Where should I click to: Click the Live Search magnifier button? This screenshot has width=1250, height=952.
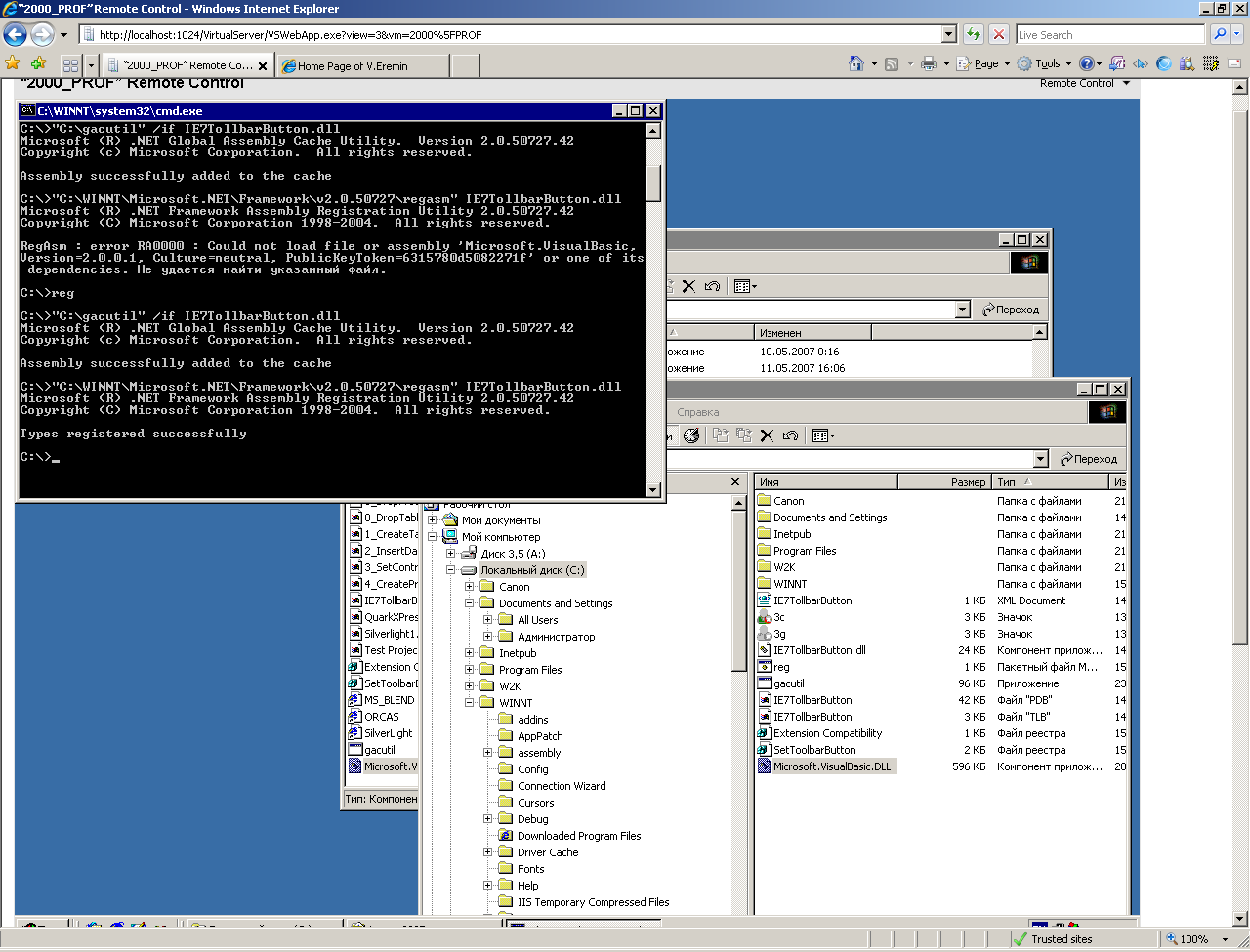pyautogui.click(x=1220, y=34)
